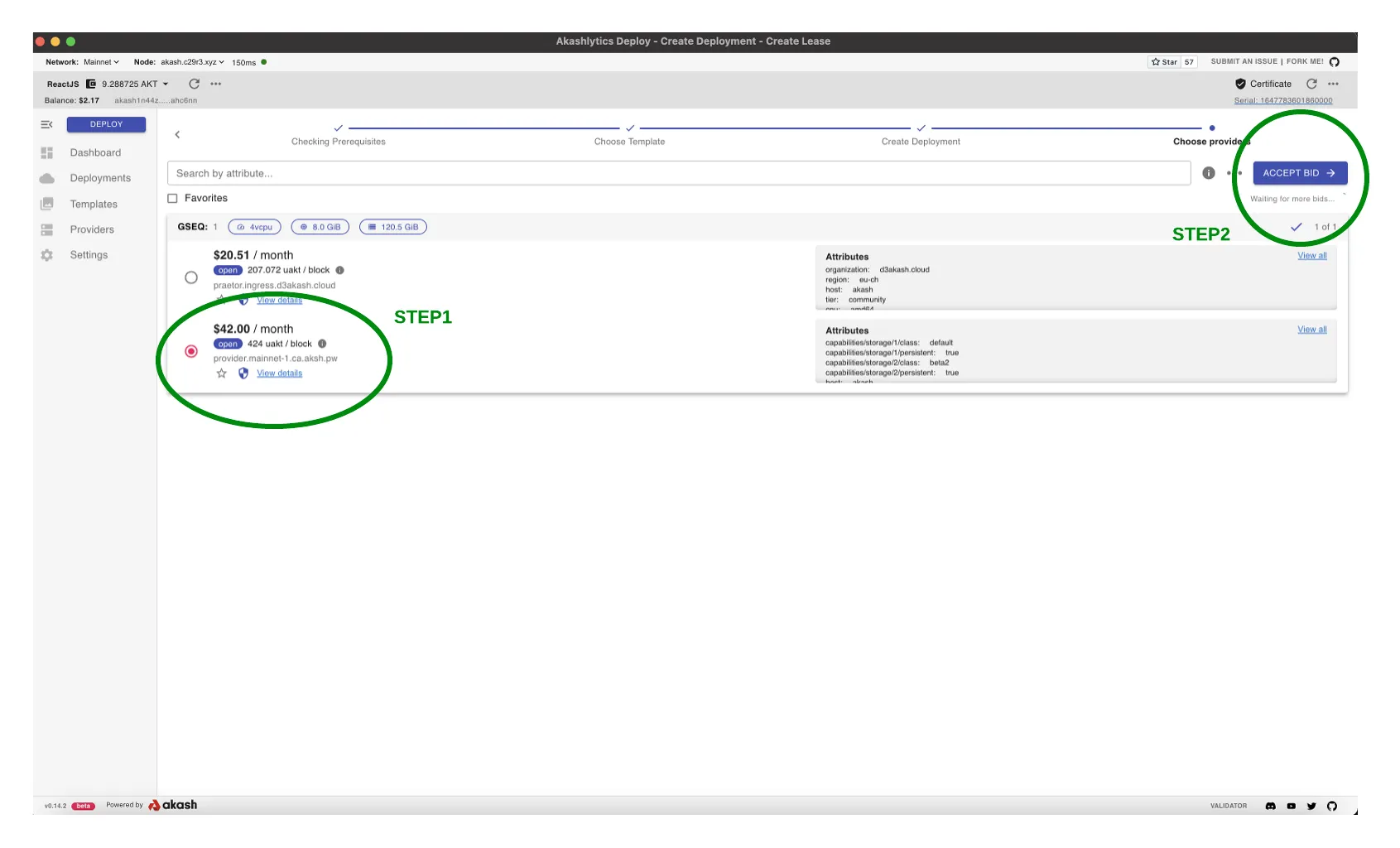Open certificate more-options ellipsis menu

(x=1333, y=84)
